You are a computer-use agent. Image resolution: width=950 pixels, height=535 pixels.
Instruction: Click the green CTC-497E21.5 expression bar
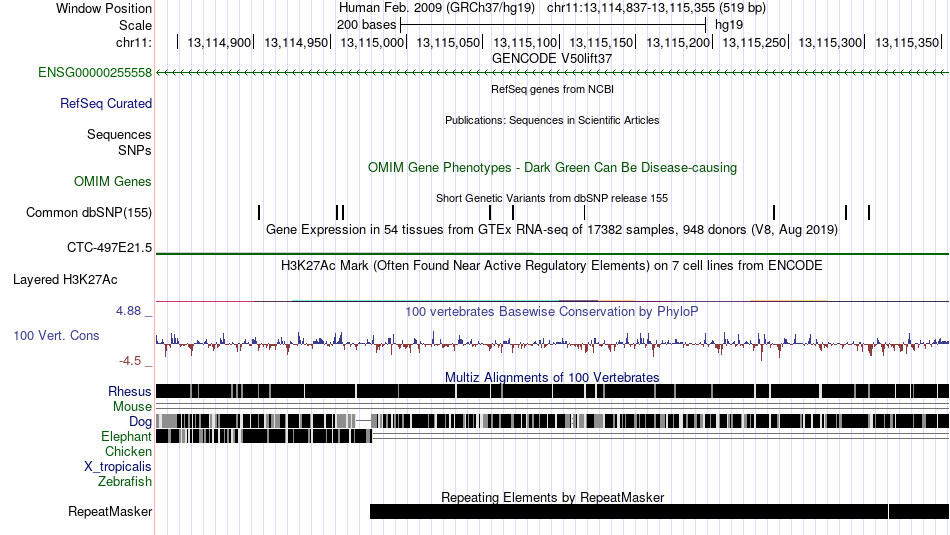[552, 253]
